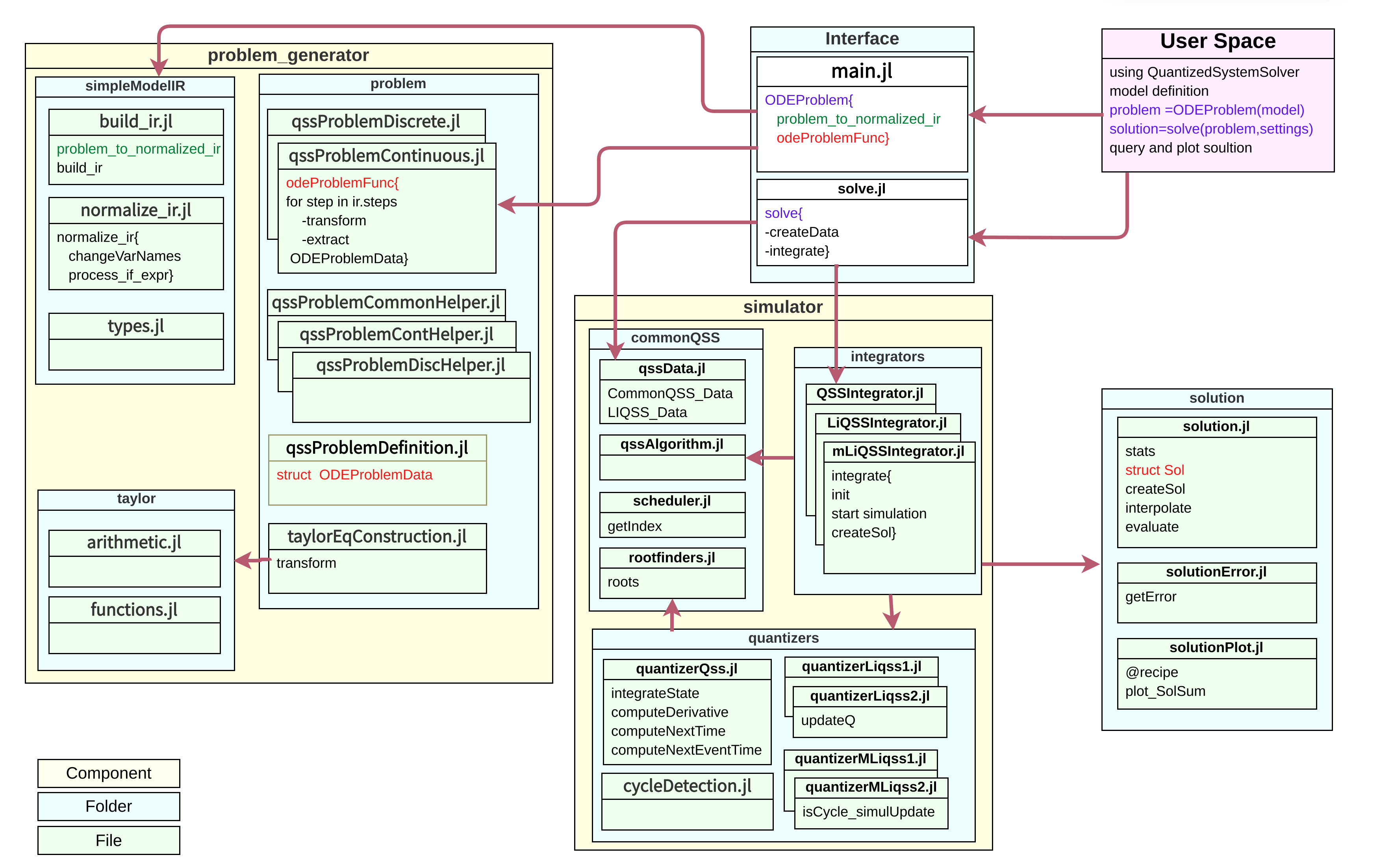
Task: Select updateQ under quantizerLiqss2.jl
Action: pyautogui.click(x=828, y=720)
